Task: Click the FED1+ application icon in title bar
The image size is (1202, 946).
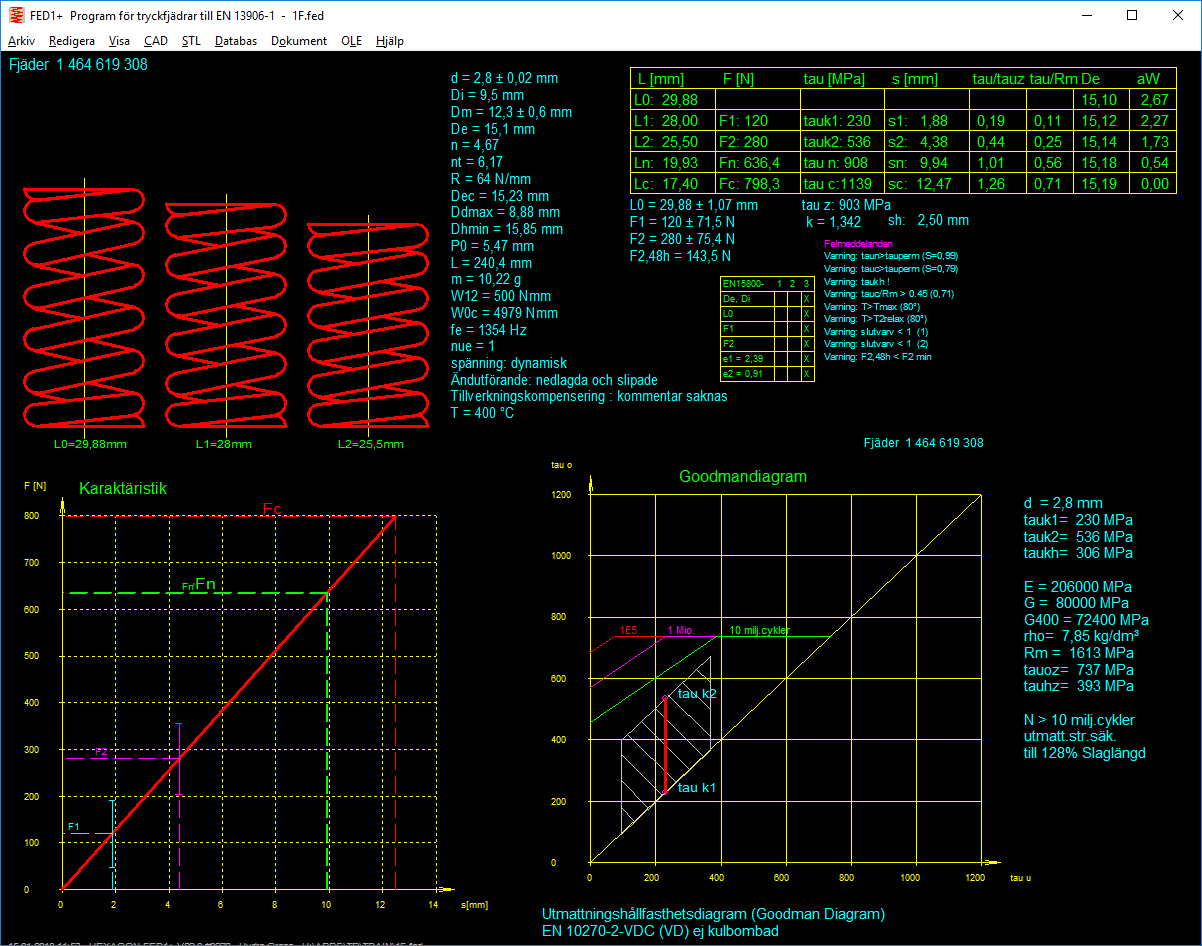Action: point(16,15)
